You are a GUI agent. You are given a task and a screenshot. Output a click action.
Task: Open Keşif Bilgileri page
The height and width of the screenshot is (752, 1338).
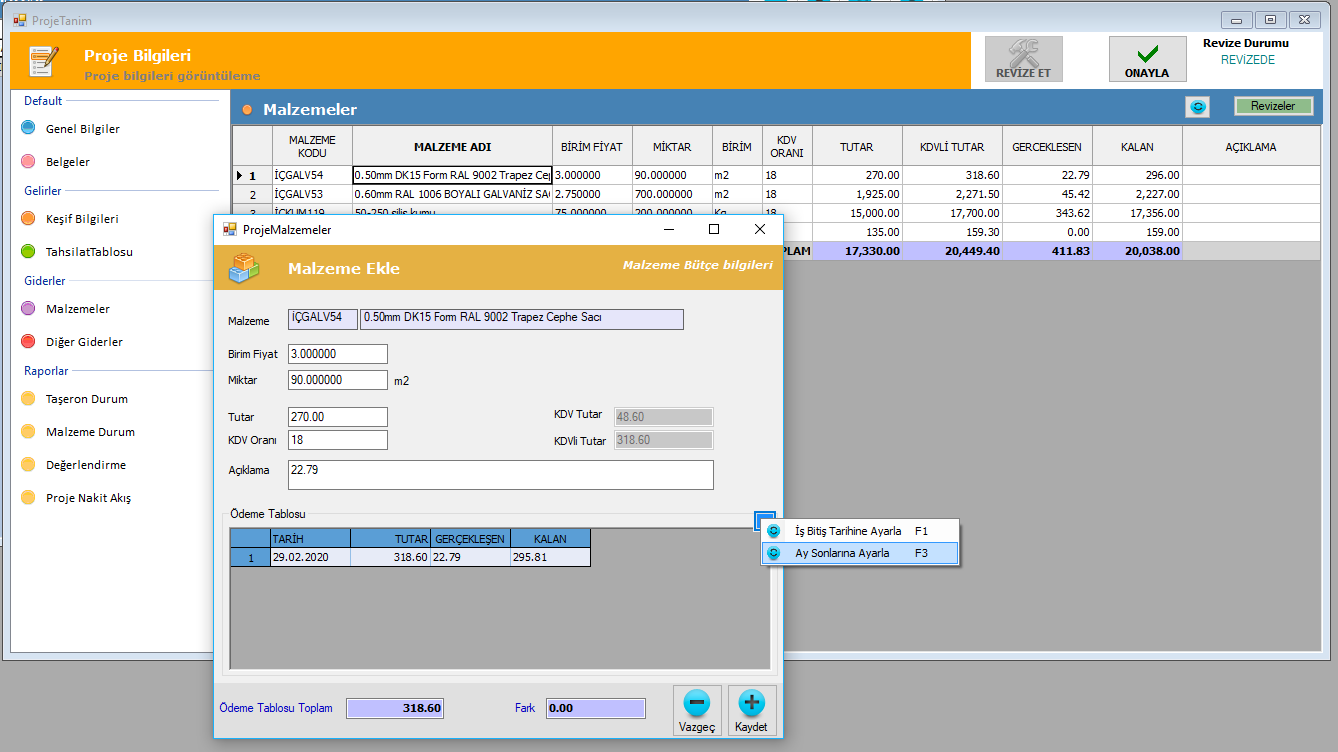83,219
